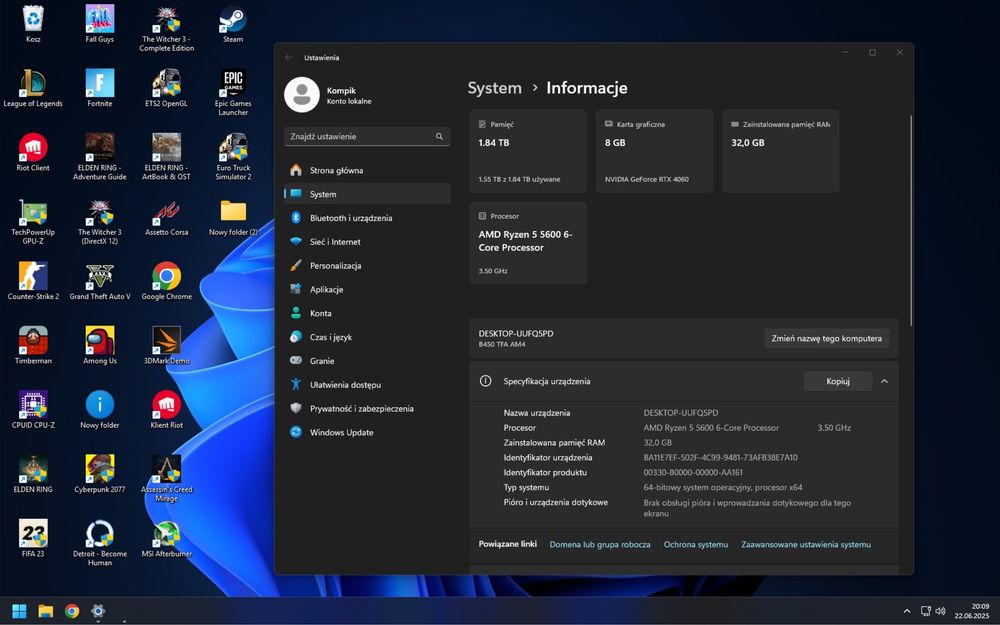This screenshot has height=625, width=1000.
Task: Select the Among Us desktop icon
Action: point(99,345)
